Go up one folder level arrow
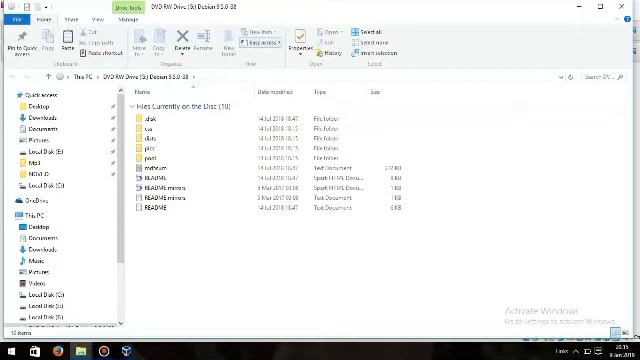 click(x=48, y=77)
